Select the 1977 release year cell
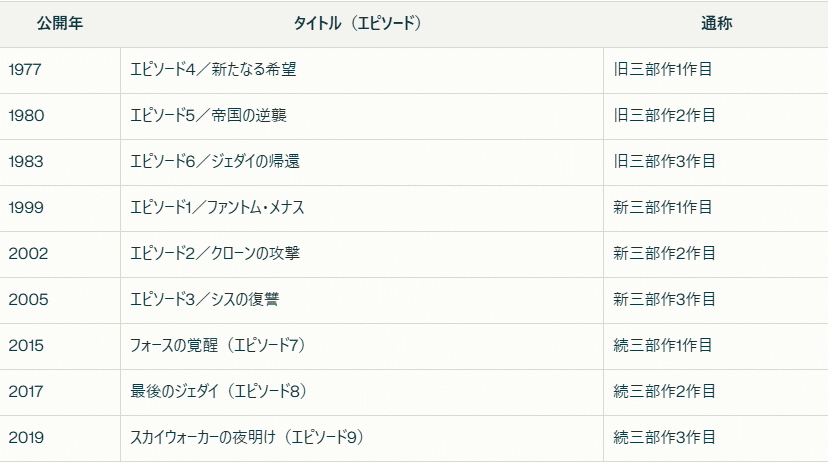The image size is (828, 462). coord(26,70)
